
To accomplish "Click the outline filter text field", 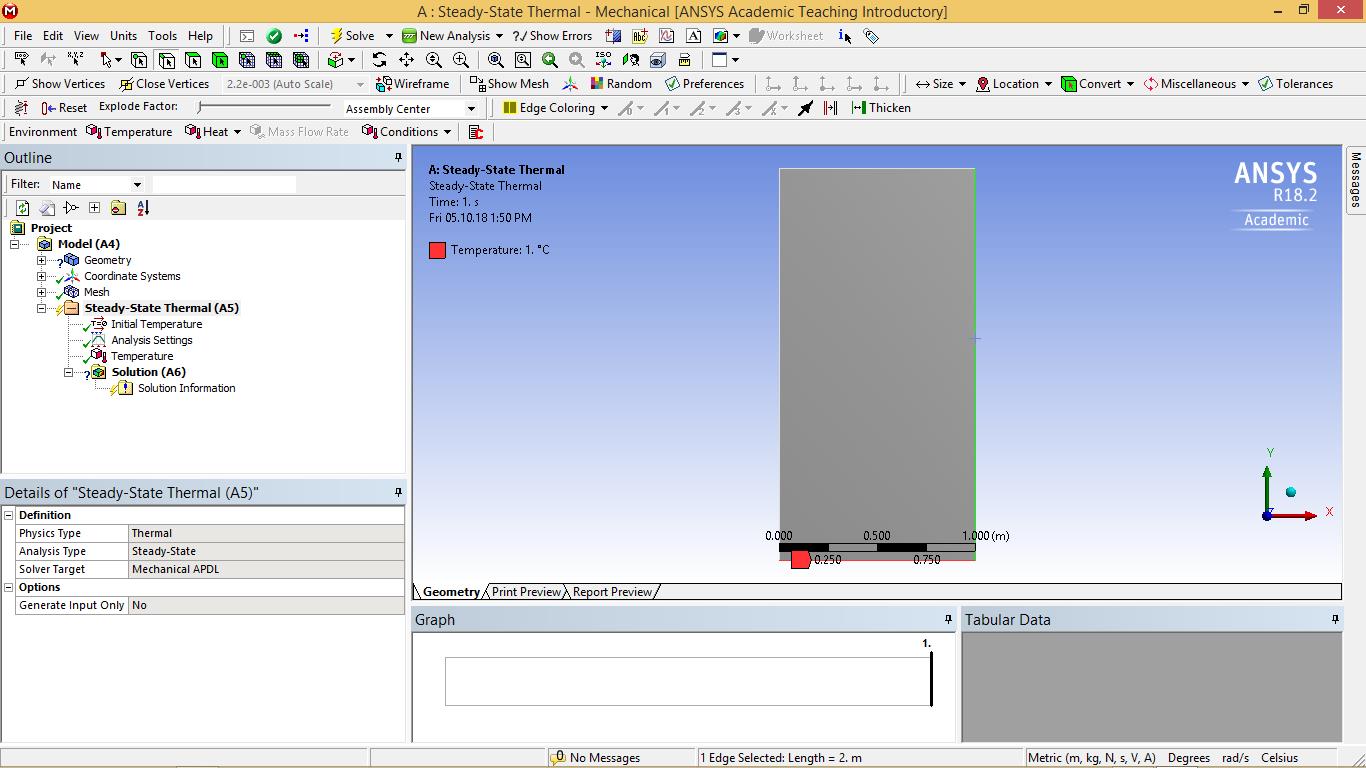I will (224, 185).
